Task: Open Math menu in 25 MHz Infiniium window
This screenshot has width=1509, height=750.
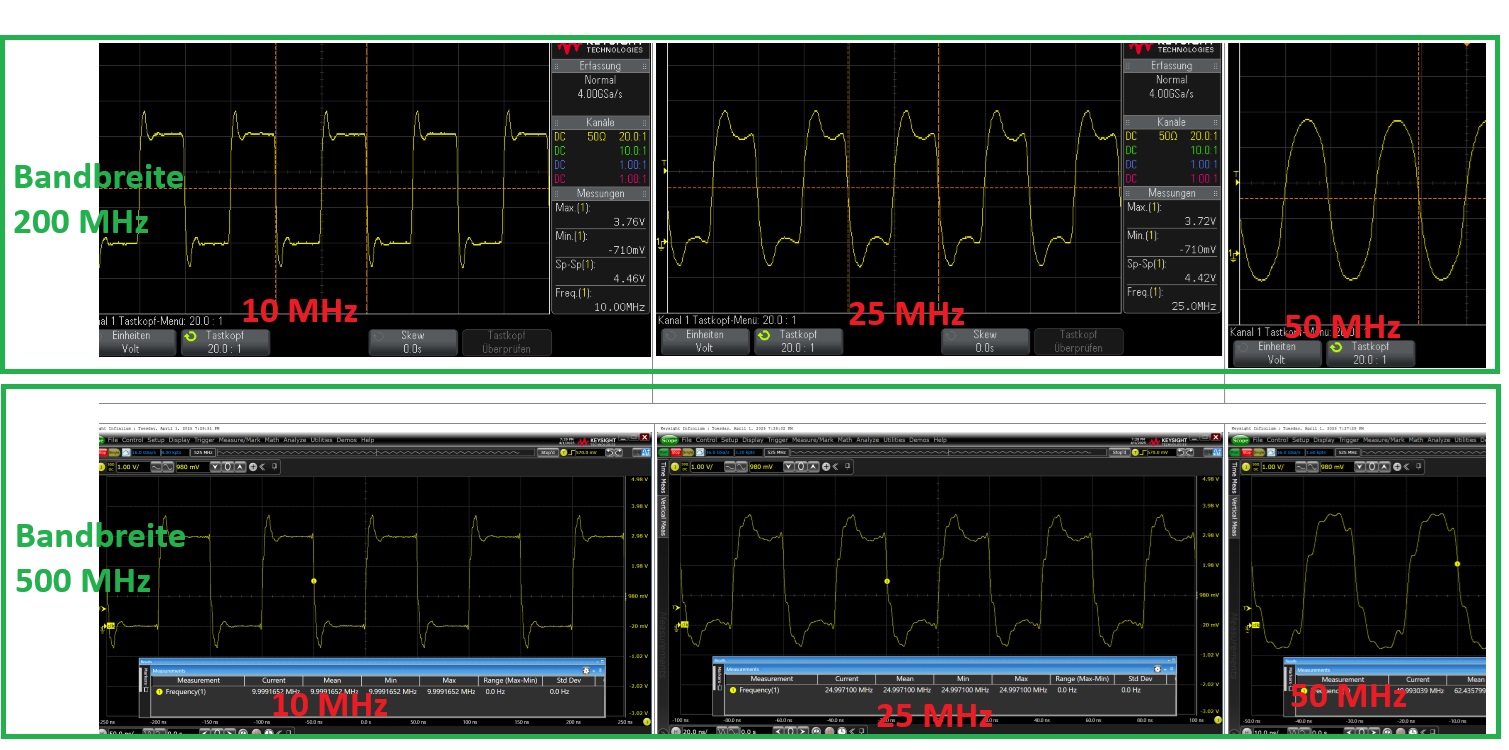Action: point(845,440)
